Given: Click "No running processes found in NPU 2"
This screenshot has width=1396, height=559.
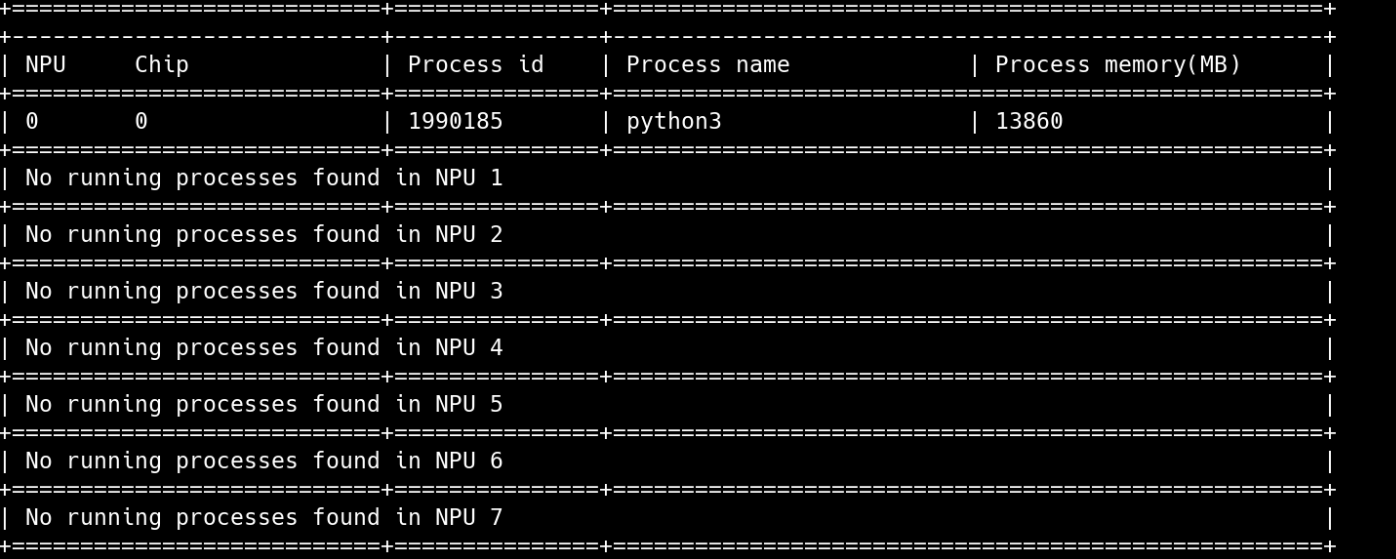Looking at the screenshot, I should pos(263,235).
